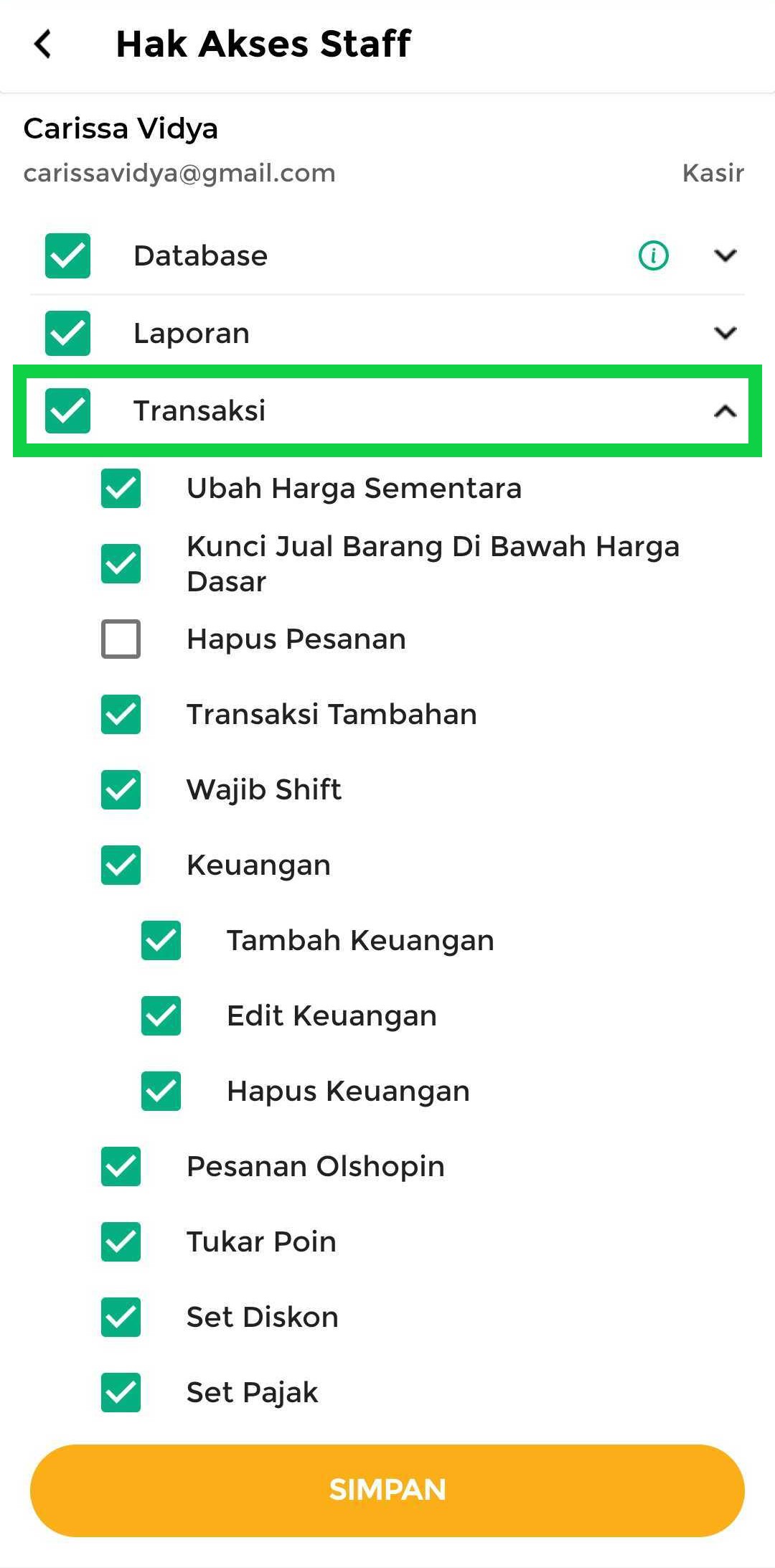Collapse the Transaksi section chevron

coord(725,410)
